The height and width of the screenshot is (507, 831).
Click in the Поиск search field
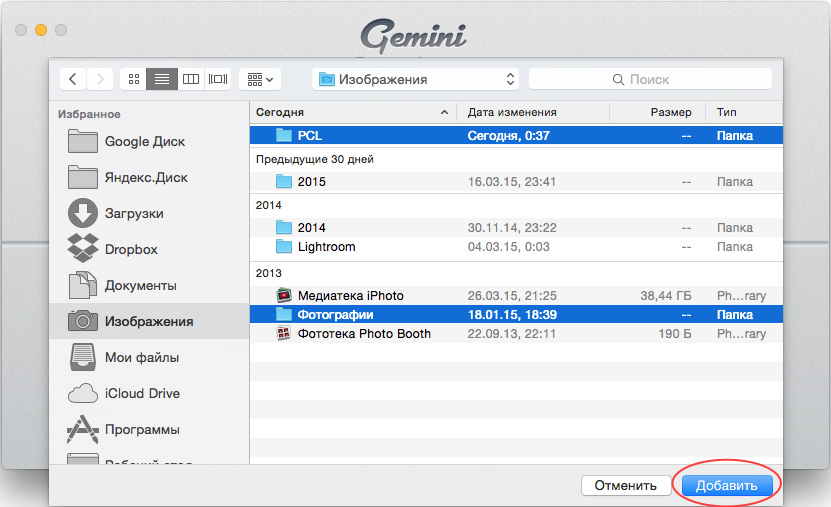click(x=650, y=79)
